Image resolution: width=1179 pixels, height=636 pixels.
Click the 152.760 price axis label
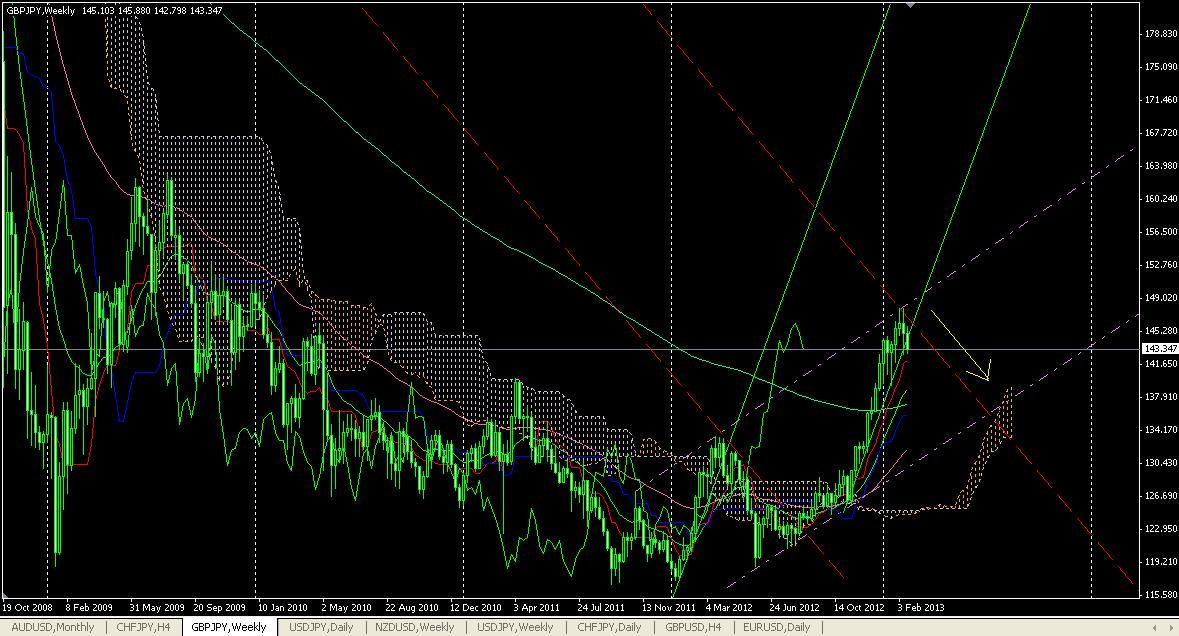(1161, 265)
